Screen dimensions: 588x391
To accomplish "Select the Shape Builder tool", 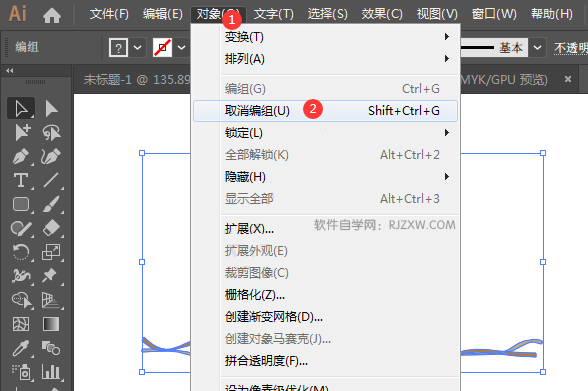I will pos(22,300).
